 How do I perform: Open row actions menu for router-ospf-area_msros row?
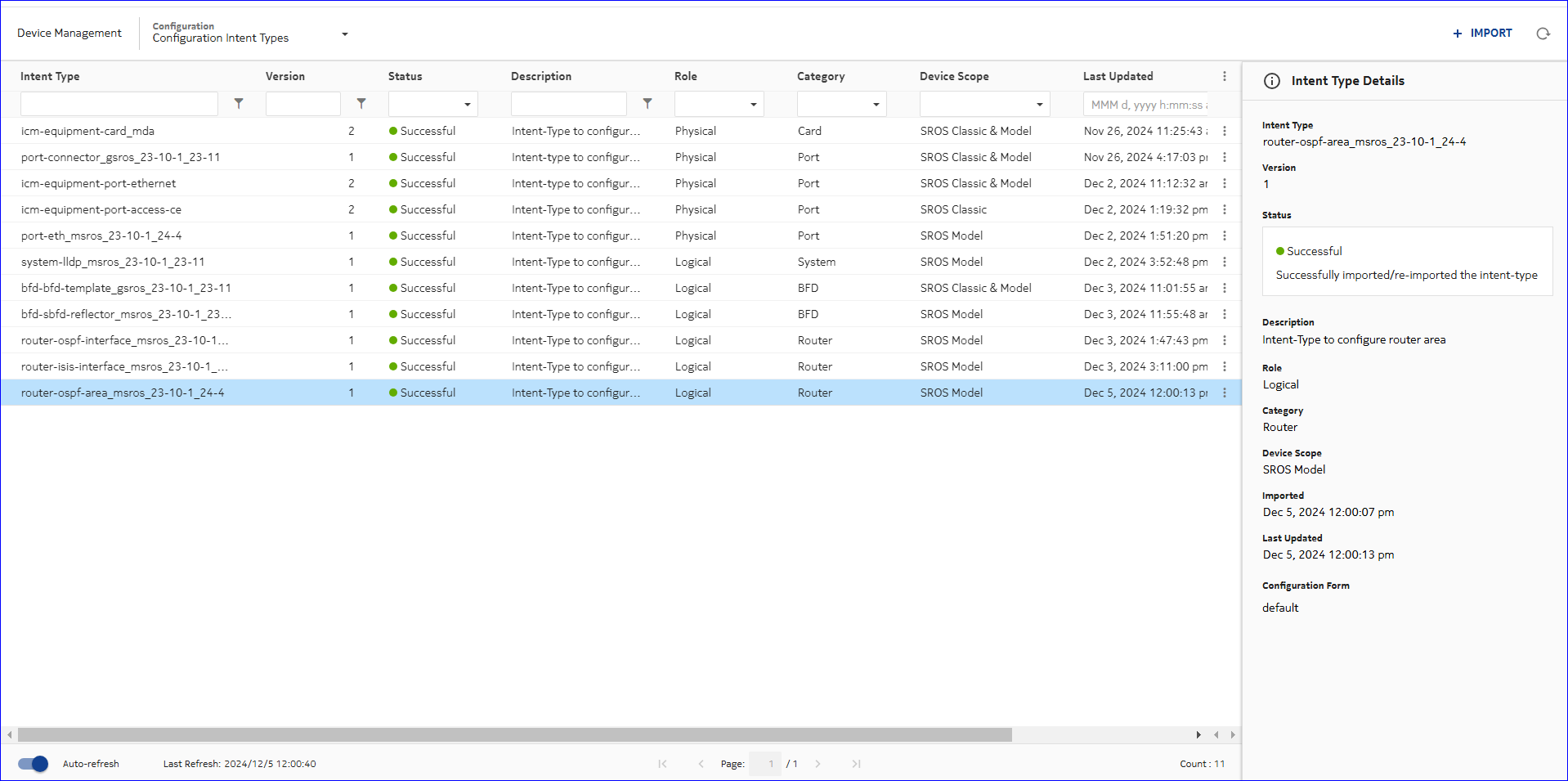(1224, 393)
